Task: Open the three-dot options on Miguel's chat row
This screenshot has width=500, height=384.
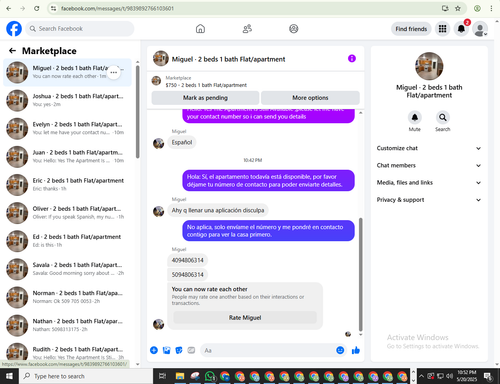Action: (114, 72)
